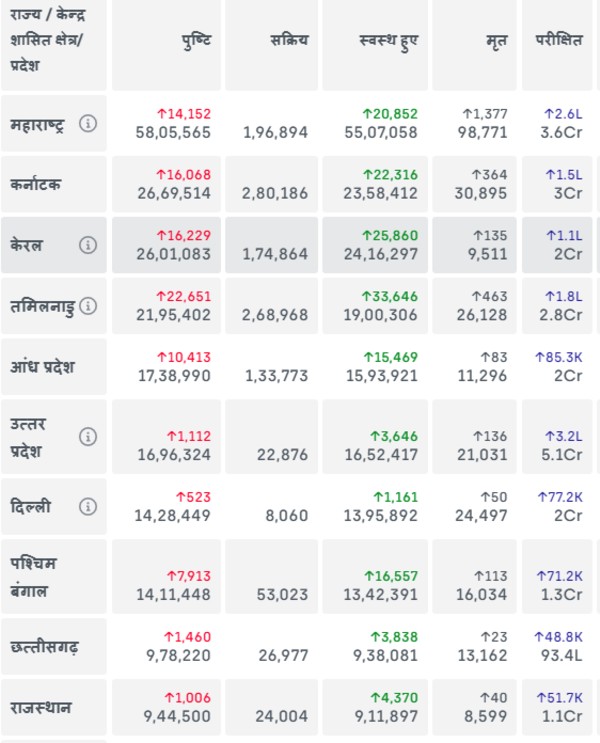Open the कर्नाटक state row
This screenshot has width=600, height=743.
[x=36, y=185]
